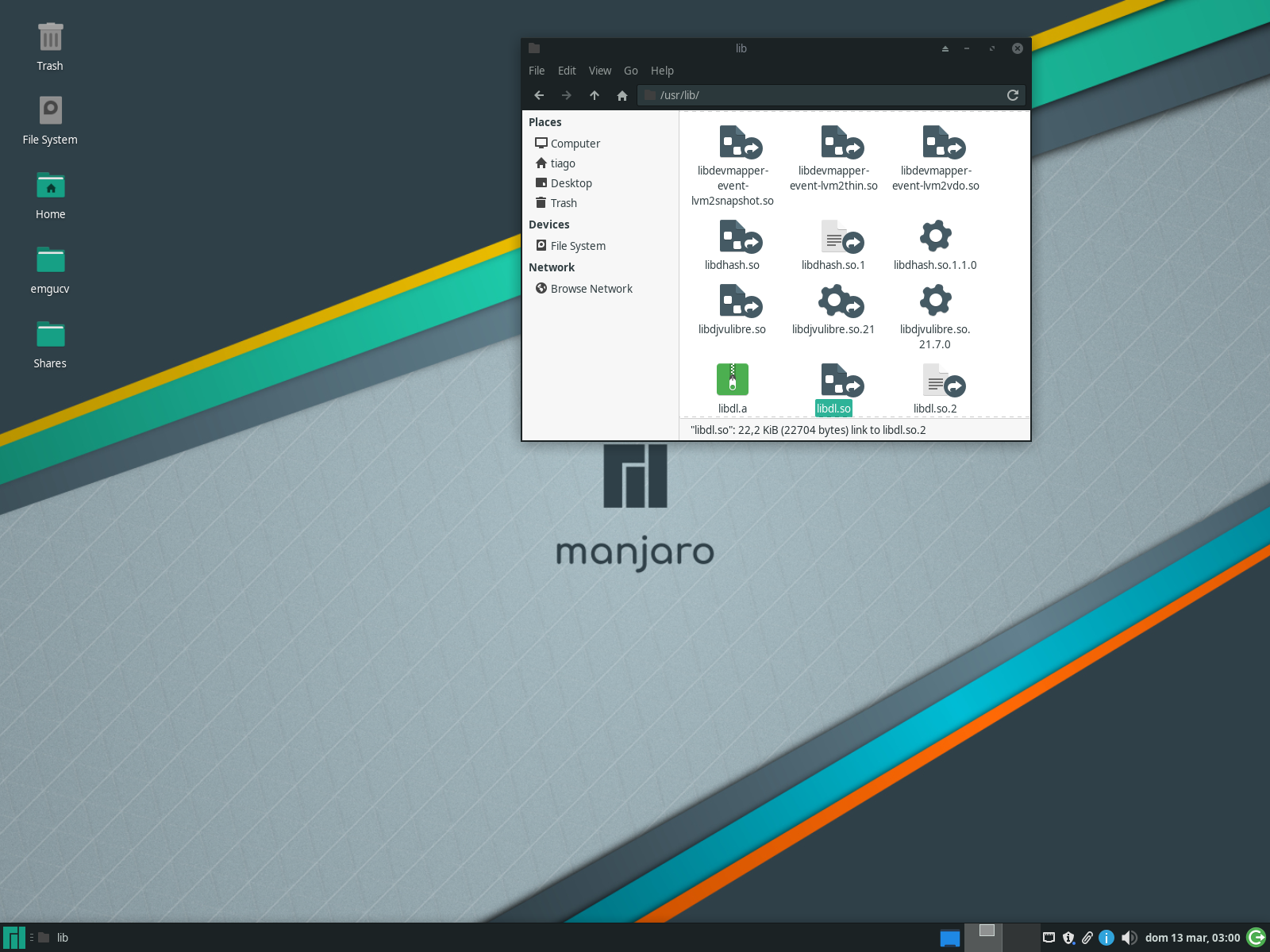This screenshot has width=1270, height=952.
Task: Go to the home folder via toolbar
Action: [x=622, y=95]
